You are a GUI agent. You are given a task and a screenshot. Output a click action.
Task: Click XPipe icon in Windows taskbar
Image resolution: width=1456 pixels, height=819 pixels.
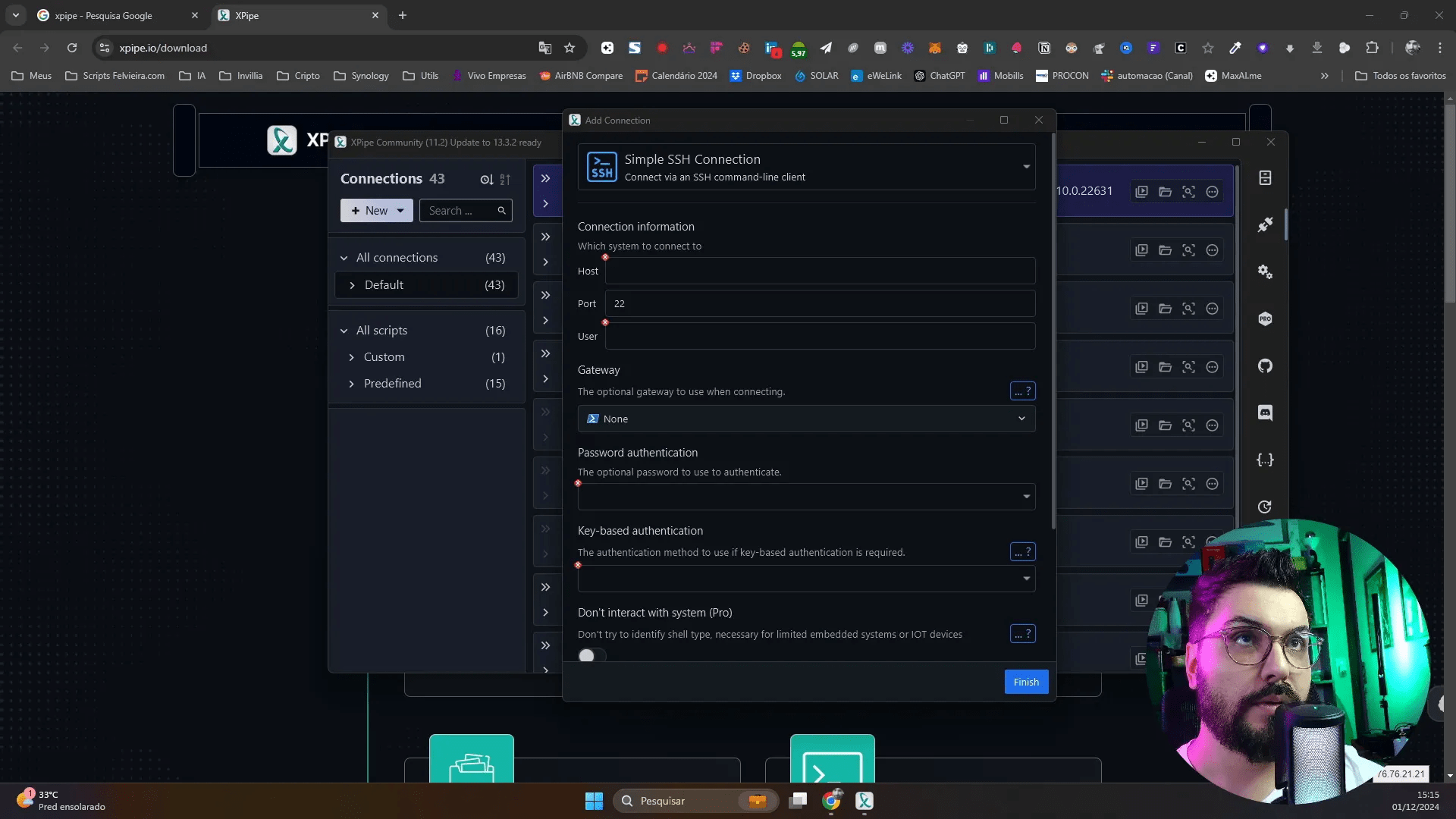[864, 801]
